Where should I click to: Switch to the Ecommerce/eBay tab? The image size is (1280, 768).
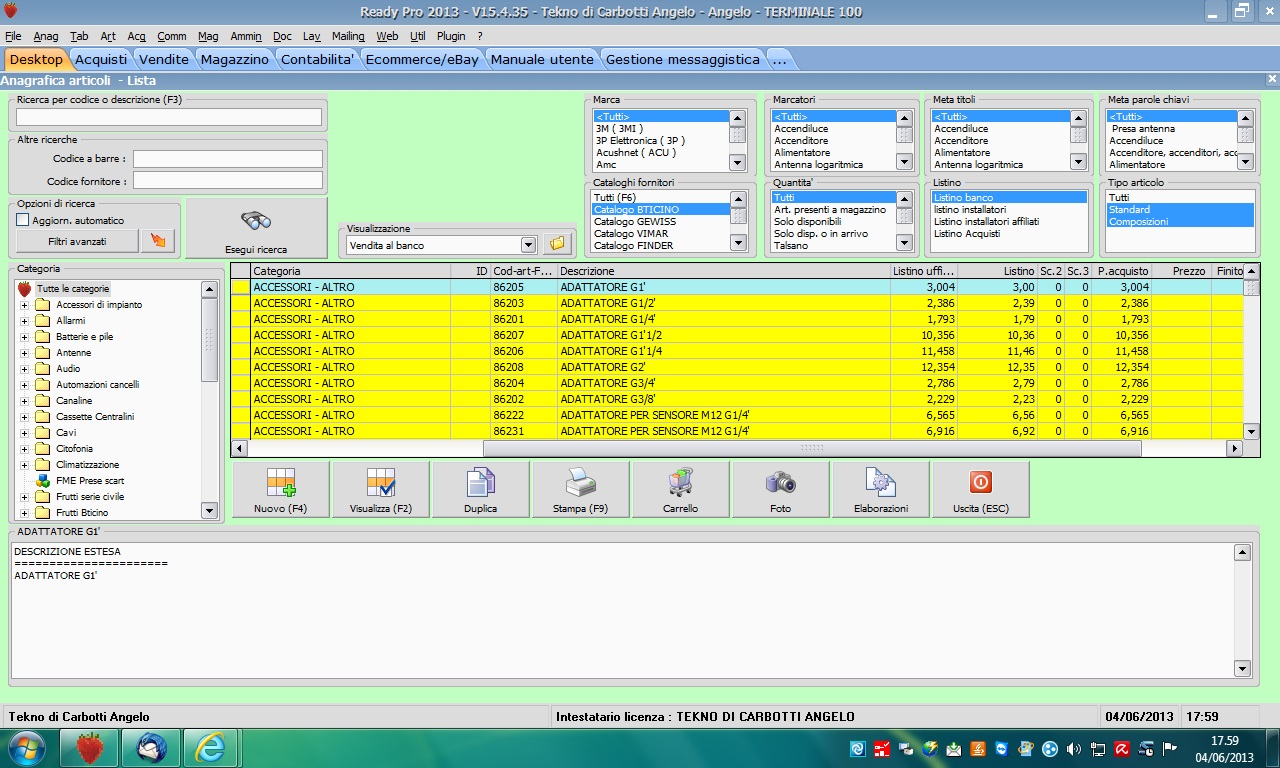pos(422,59)
